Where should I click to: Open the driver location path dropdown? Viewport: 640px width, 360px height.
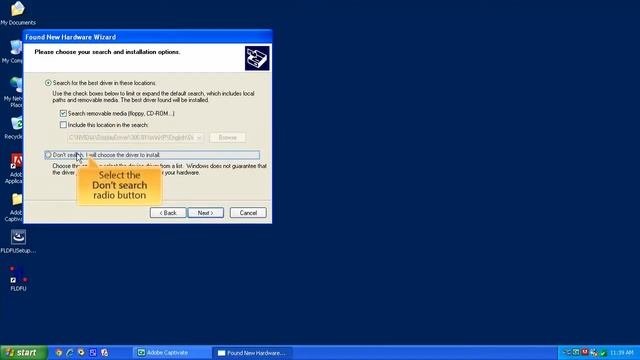point(199,138)
